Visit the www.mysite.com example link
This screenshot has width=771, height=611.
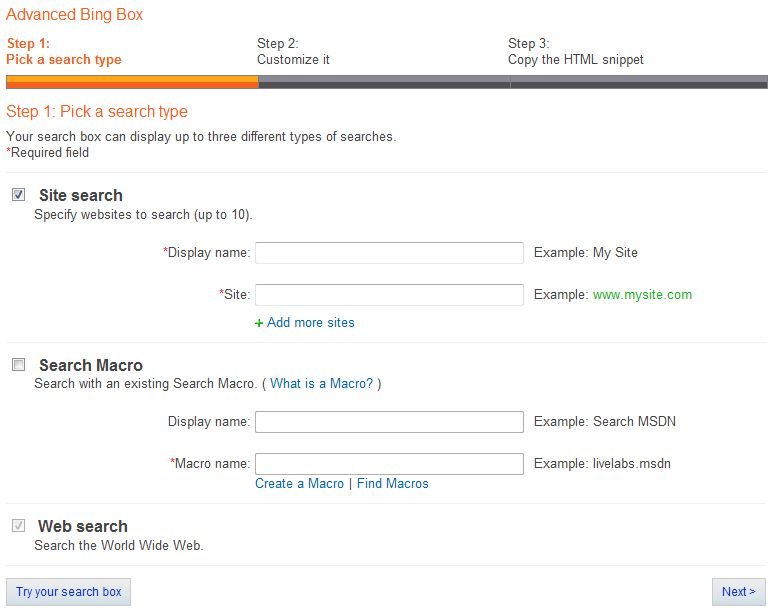pos(642,295)
